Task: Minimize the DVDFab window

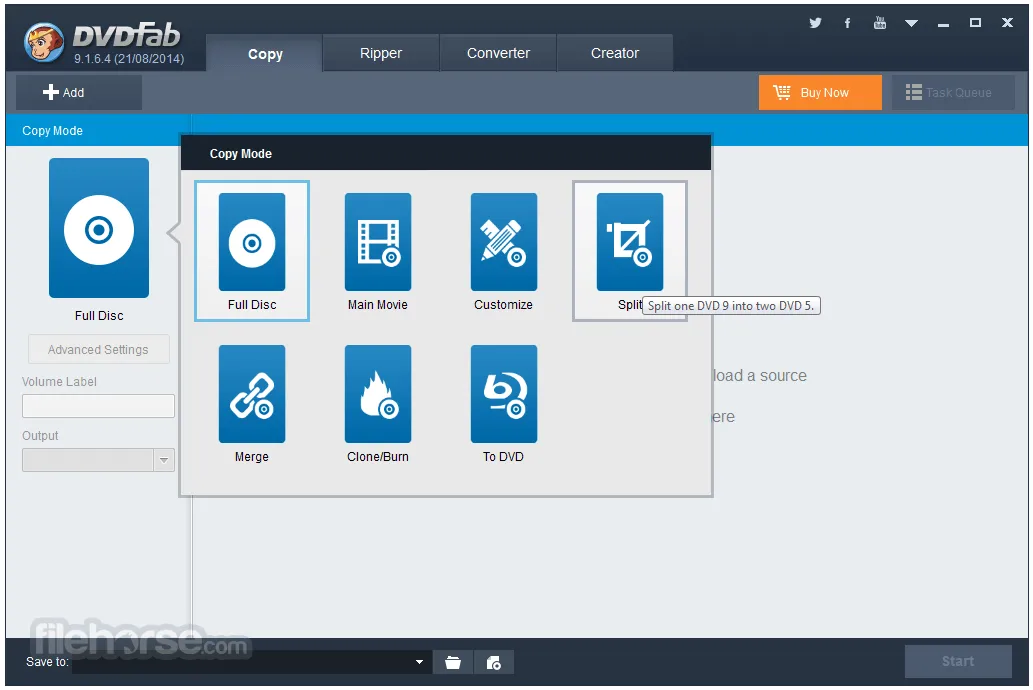Action: 943,24
